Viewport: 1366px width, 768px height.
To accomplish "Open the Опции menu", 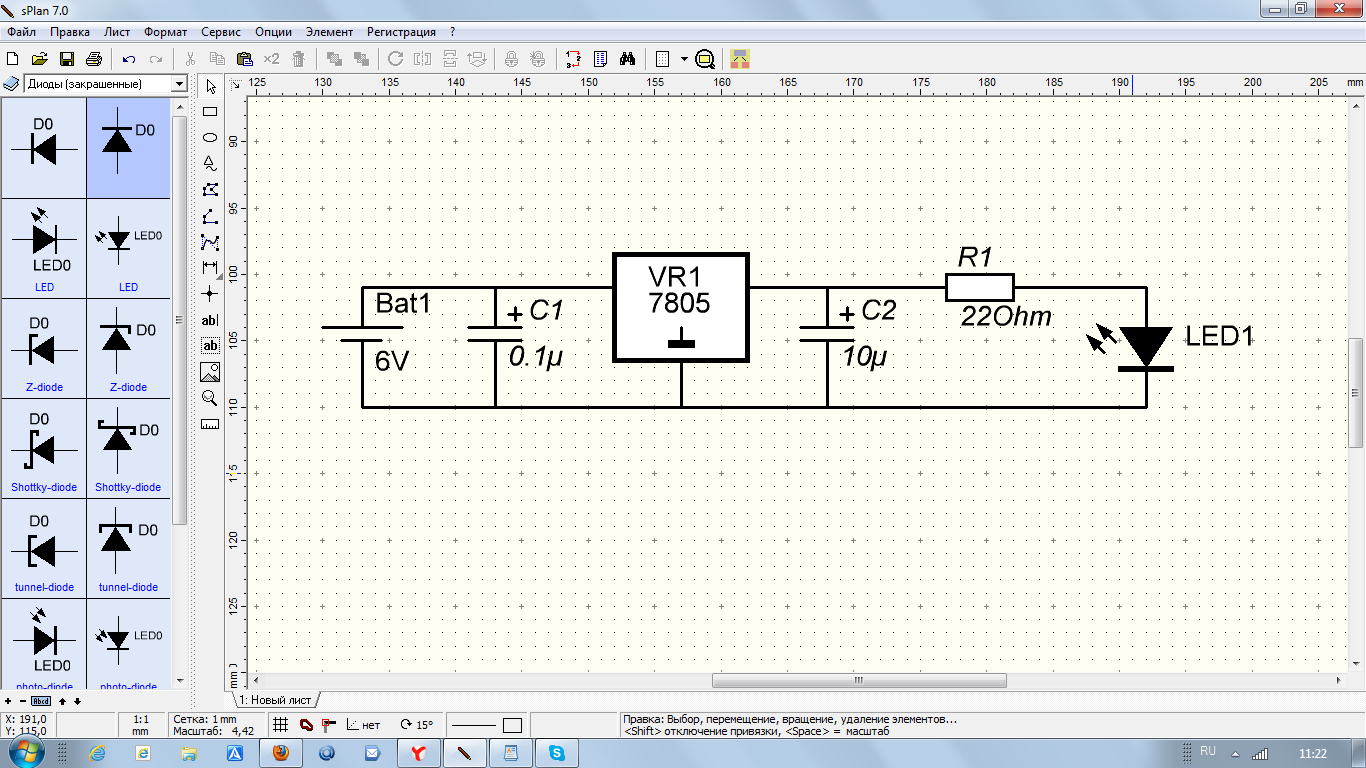I will (x=274, y=32).
